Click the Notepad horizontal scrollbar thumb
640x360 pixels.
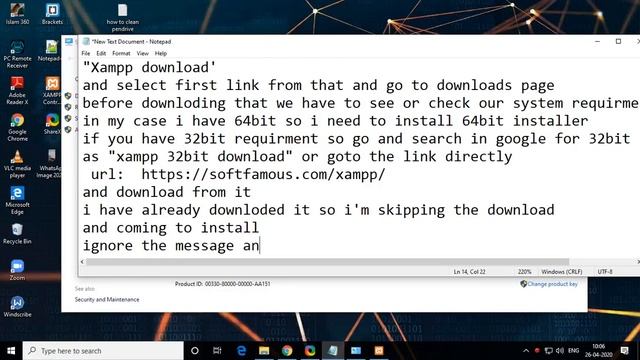pyautogui.click(x=327, y=262)
